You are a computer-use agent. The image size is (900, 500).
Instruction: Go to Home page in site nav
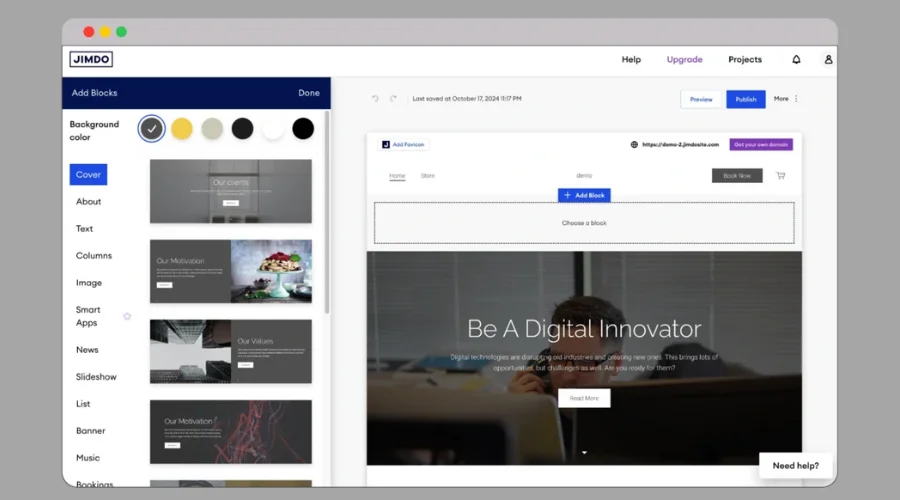click(x=397, y=176)
